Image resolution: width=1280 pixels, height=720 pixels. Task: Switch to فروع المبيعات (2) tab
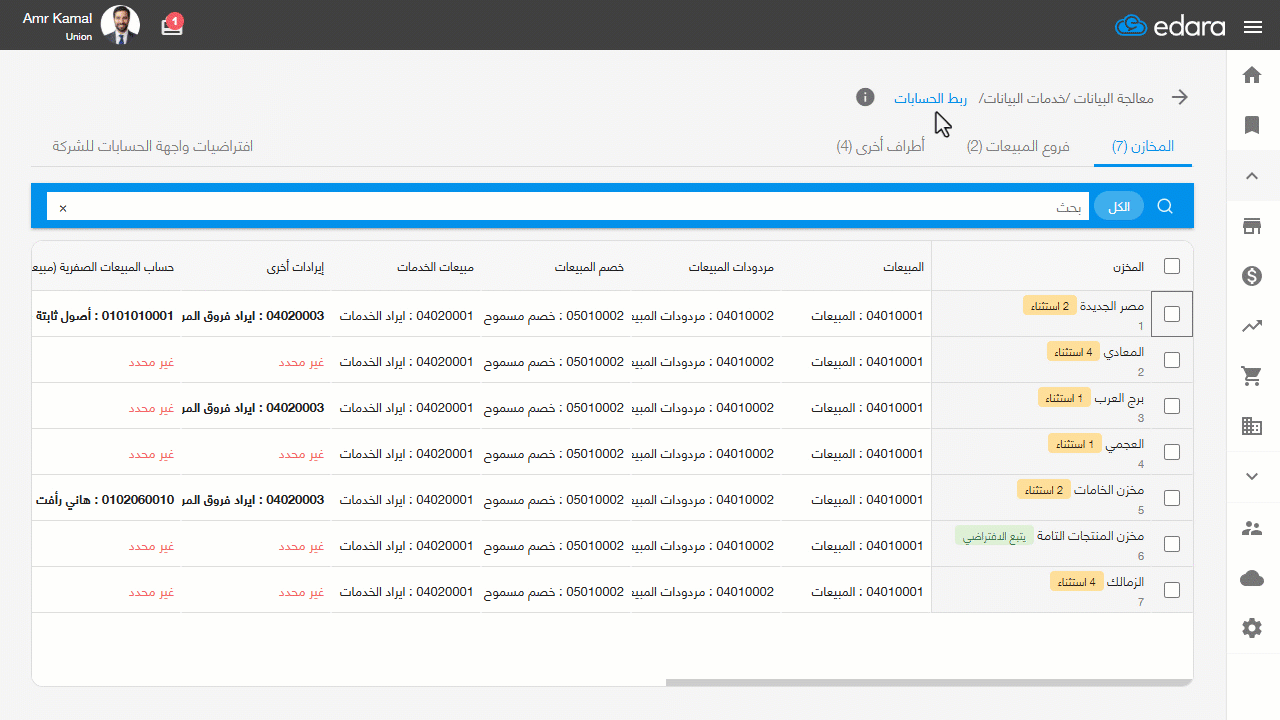pyautogui.click(x=1018, y=147)
